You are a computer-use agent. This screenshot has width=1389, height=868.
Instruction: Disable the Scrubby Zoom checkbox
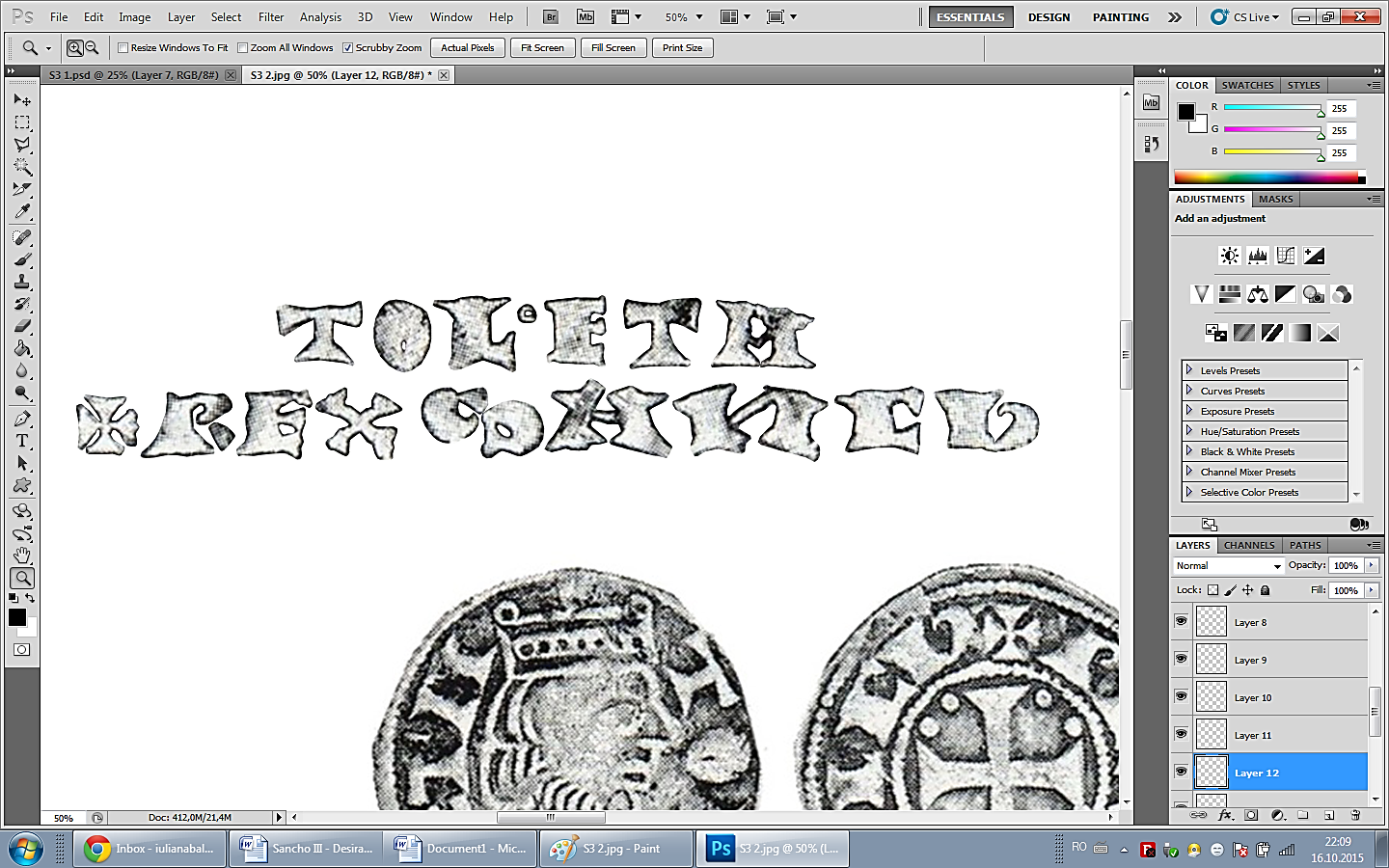point(348,48)
